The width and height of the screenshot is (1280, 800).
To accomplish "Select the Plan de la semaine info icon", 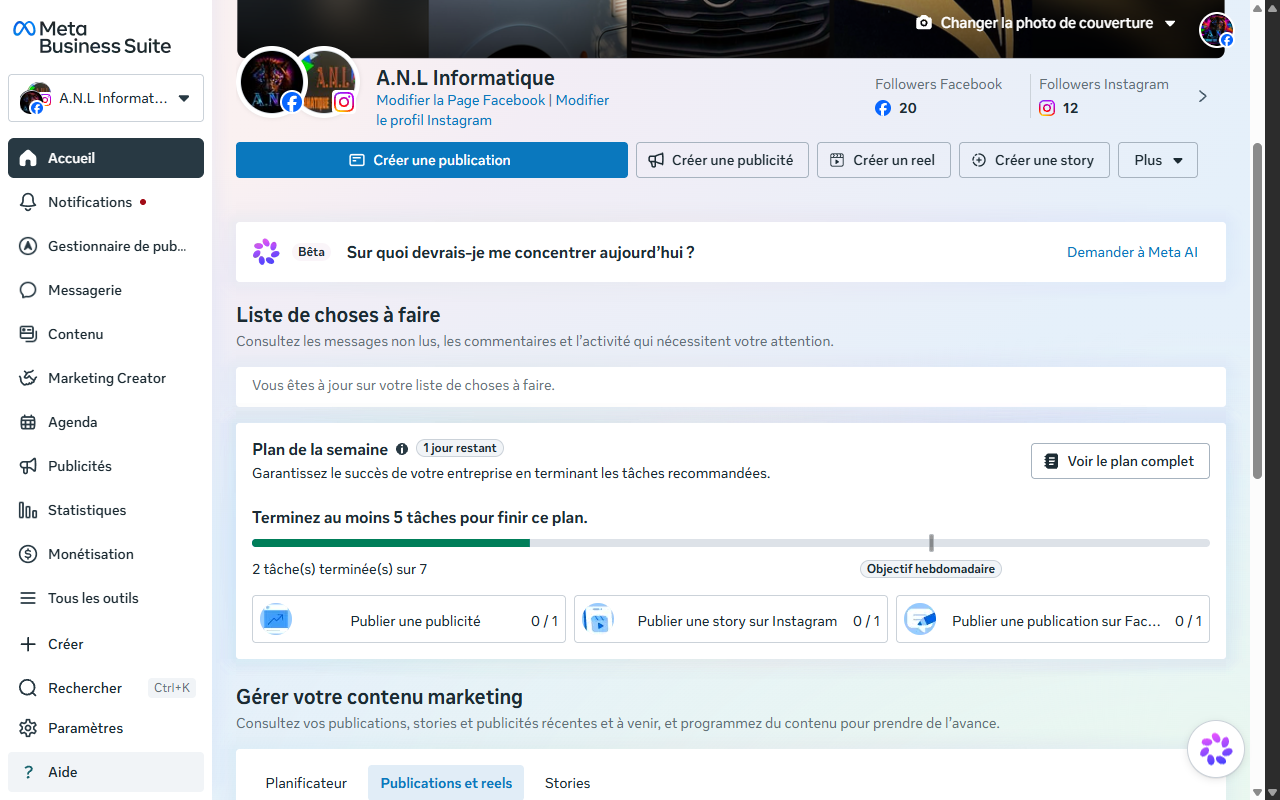I will (x=402, y=449).
